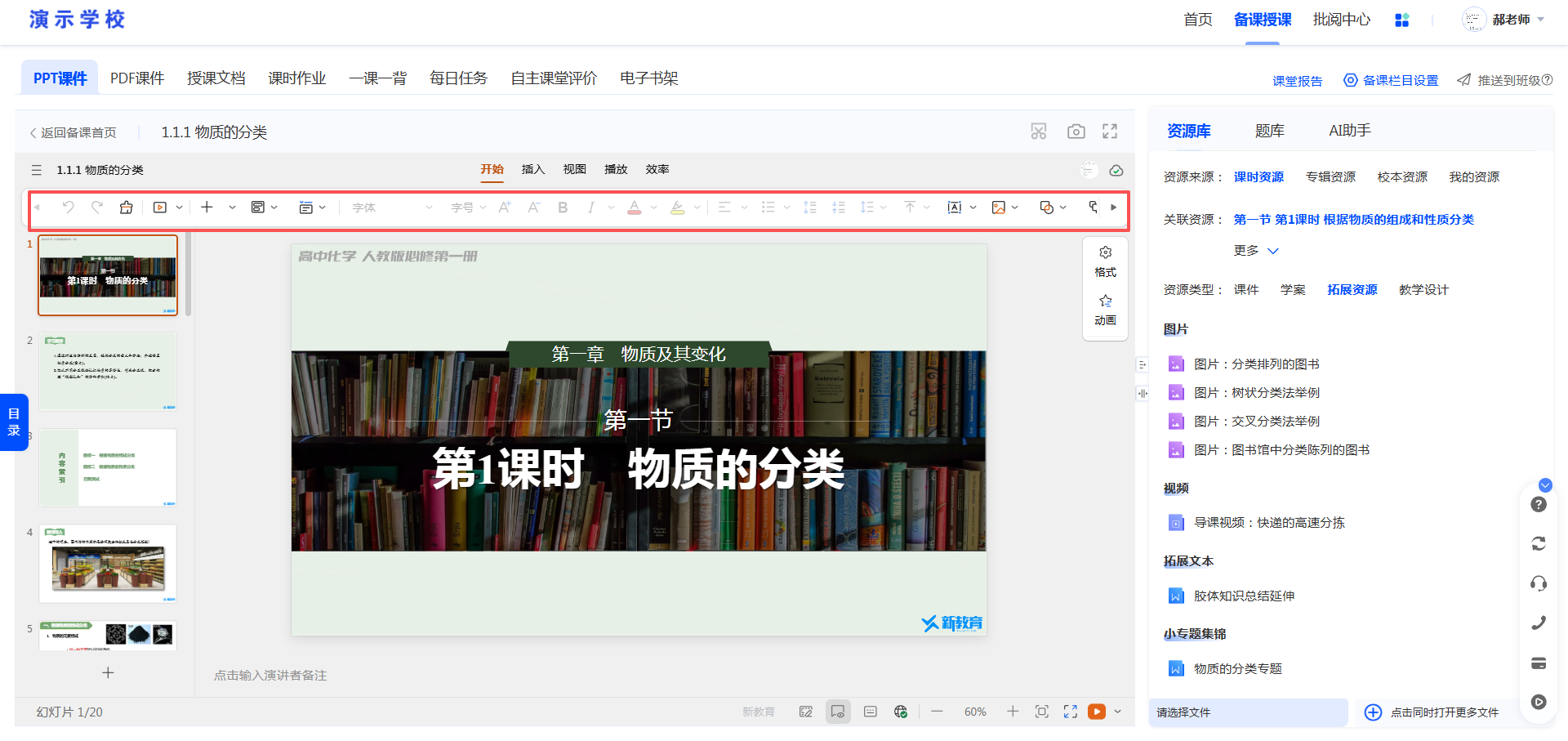Click the orange slideshow play button
This screenshot has width=1568, height=741.
click(x=1097, y=712)
